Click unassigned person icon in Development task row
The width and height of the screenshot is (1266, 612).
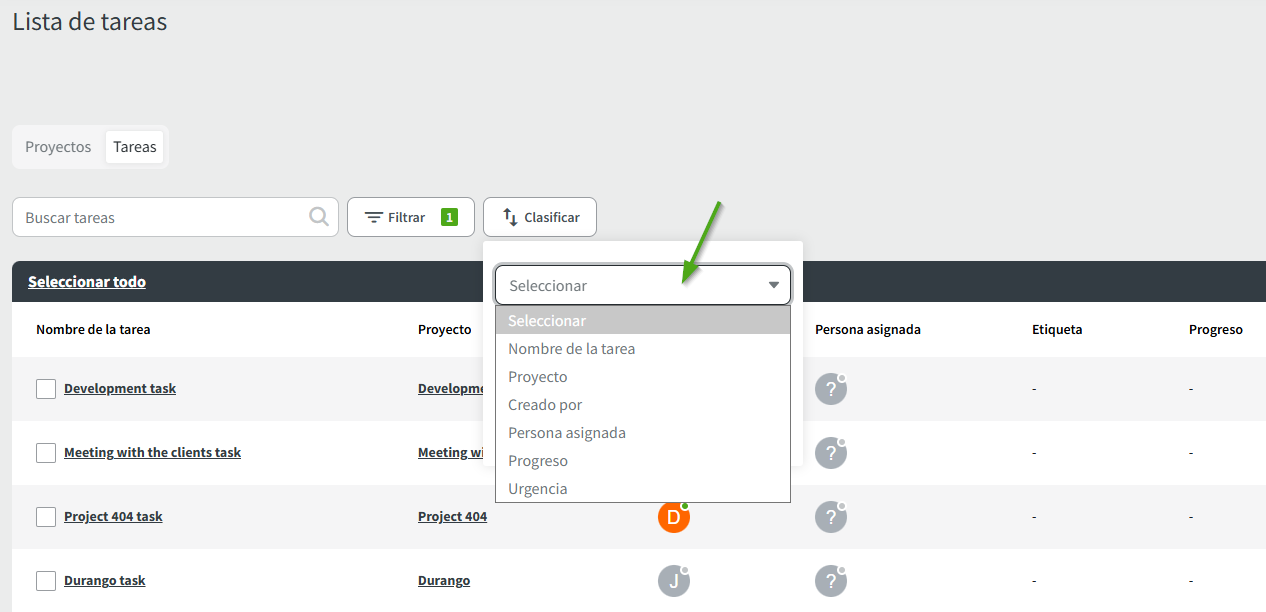(x=830, y=389)
